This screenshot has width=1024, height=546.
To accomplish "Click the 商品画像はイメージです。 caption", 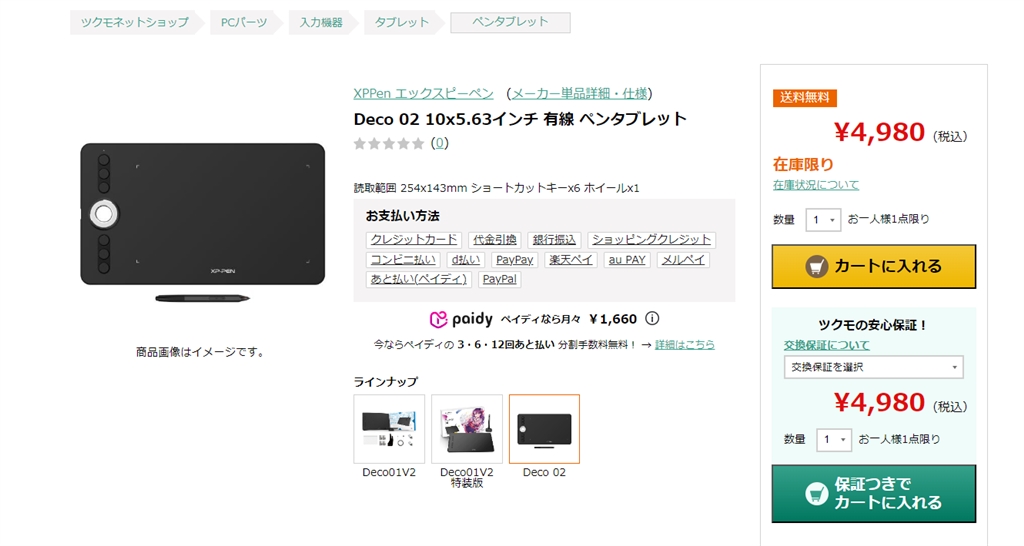I will click(x=202, y=352).
